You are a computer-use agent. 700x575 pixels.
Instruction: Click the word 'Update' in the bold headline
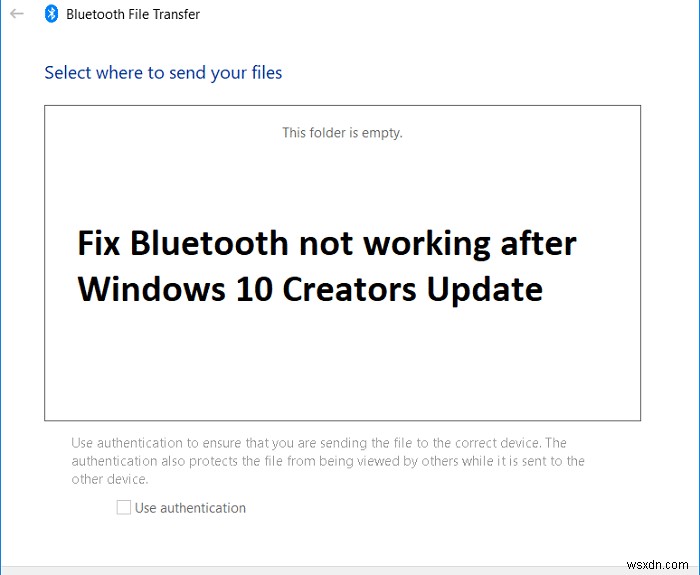[485, 290]
